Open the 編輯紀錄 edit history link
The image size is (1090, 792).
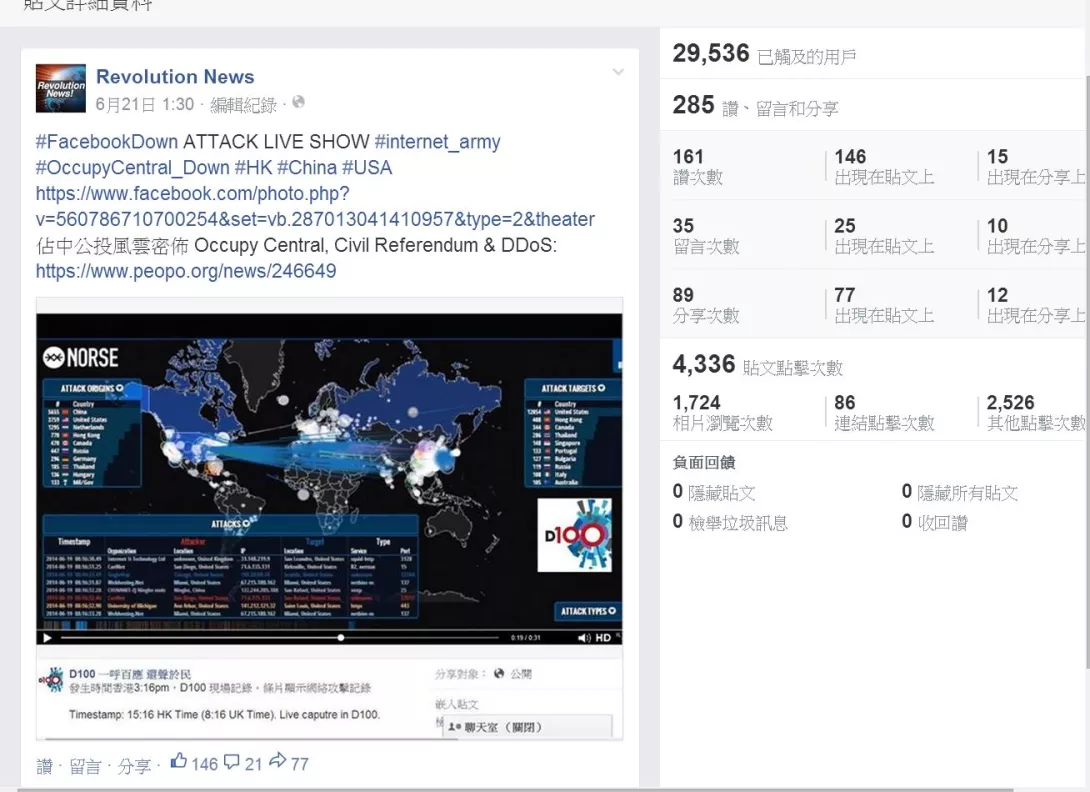(x=243, y=105)
